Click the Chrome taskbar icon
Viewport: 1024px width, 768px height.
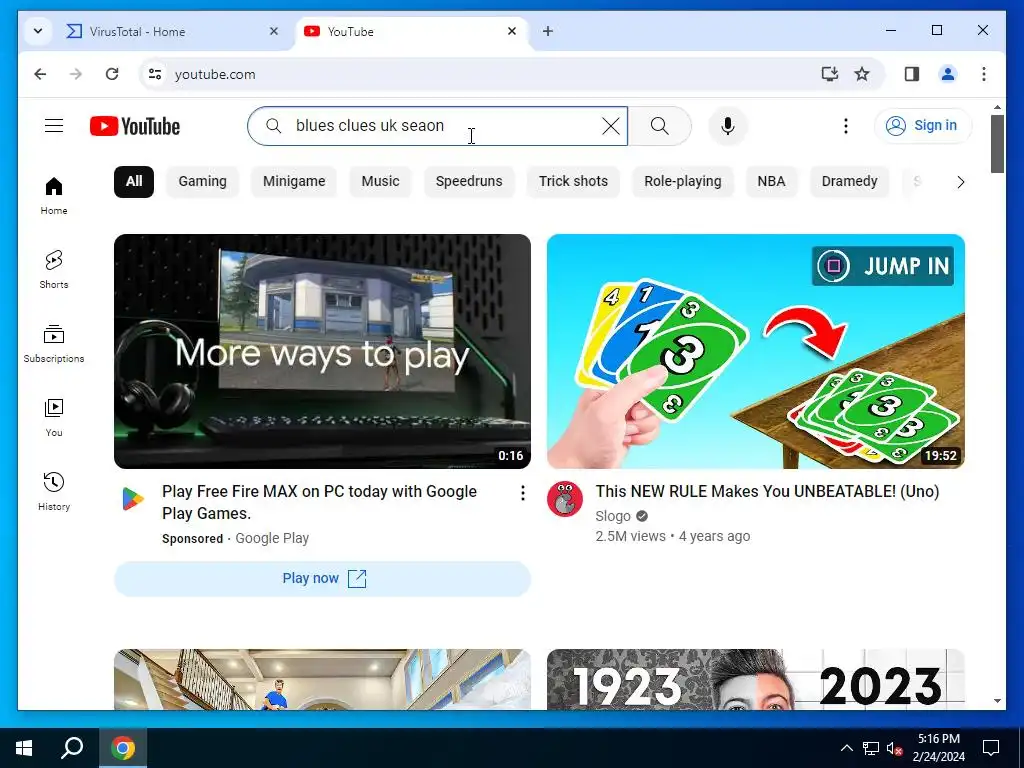[x=123, y=748]
